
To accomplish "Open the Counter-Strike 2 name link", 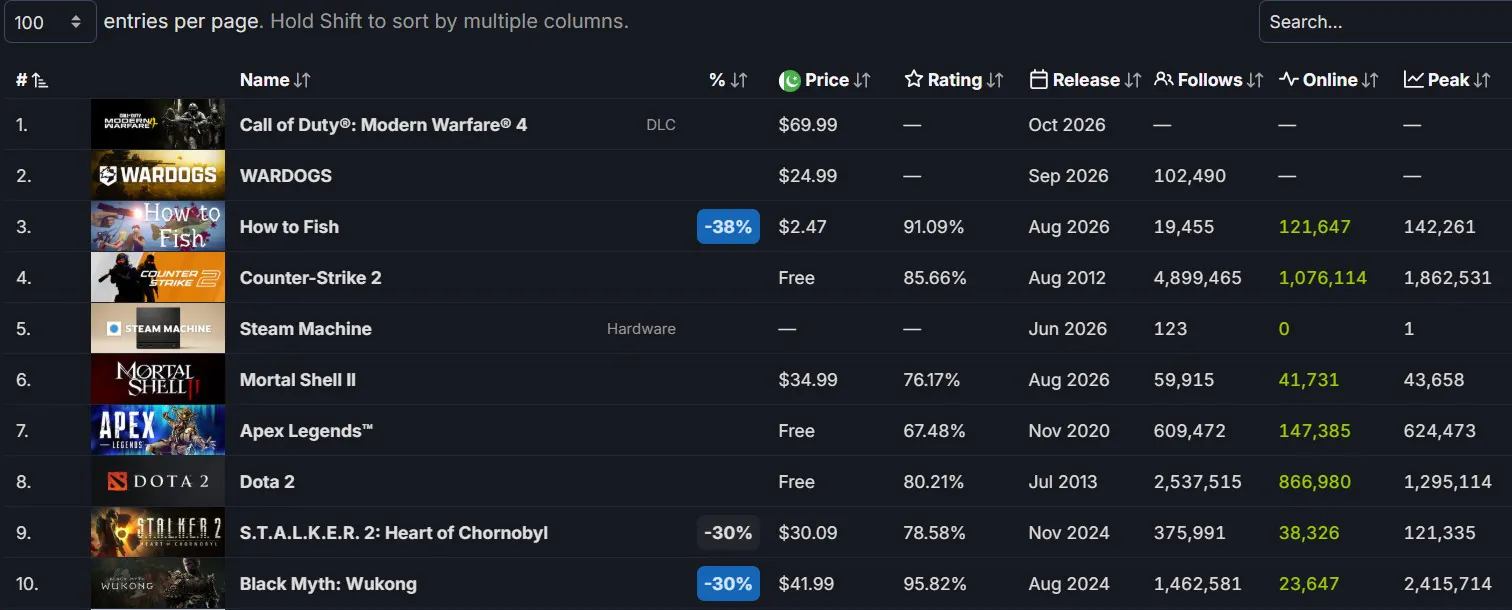I will click(311, 277).
